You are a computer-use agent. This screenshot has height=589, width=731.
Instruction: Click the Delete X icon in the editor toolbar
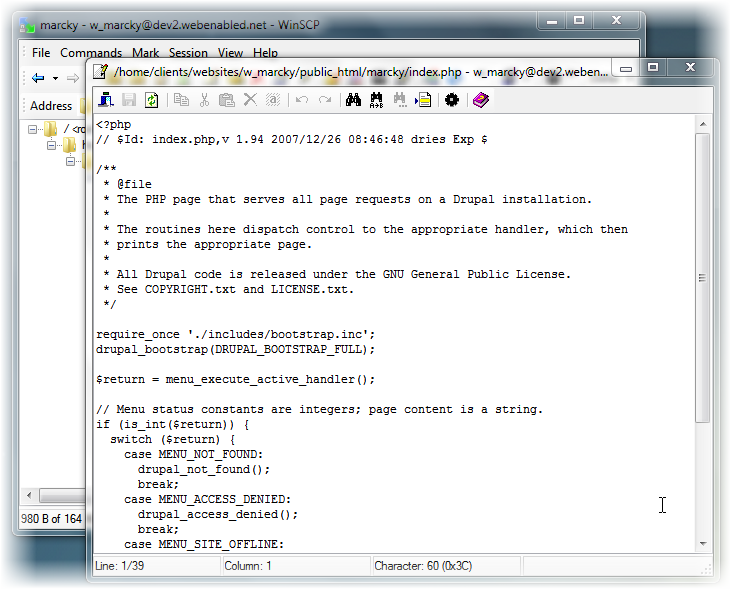[250, 100]
